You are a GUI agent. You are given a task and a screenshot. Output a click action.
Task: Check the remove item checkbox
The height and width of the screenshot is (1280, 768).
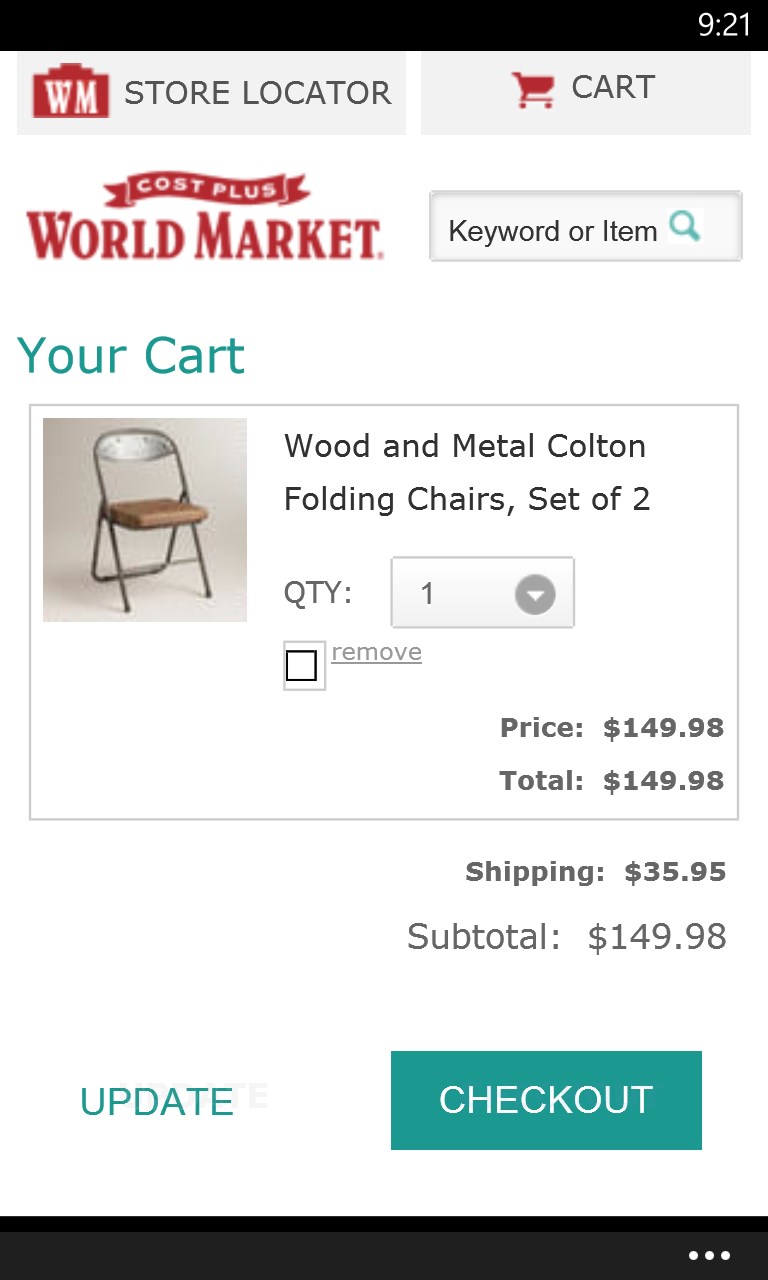[302, 666]
